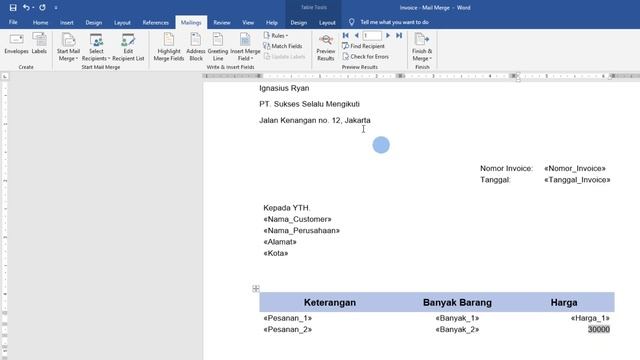Open the first Design tab beside Insert
The width and height of the screenshot is (640, 360).
click(93, 22)
